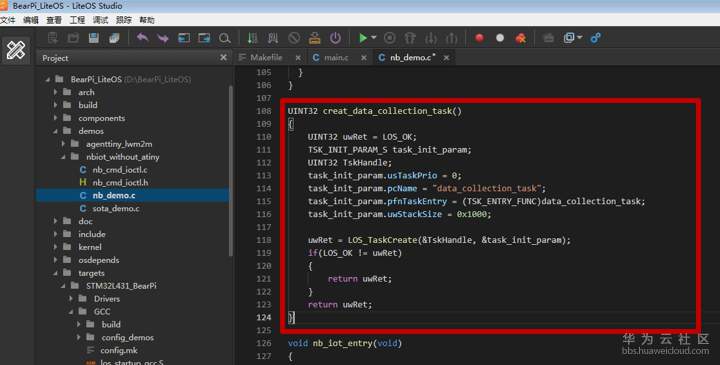Open the 调试 menu
This screenshot has height=365, width=720.
100,20
